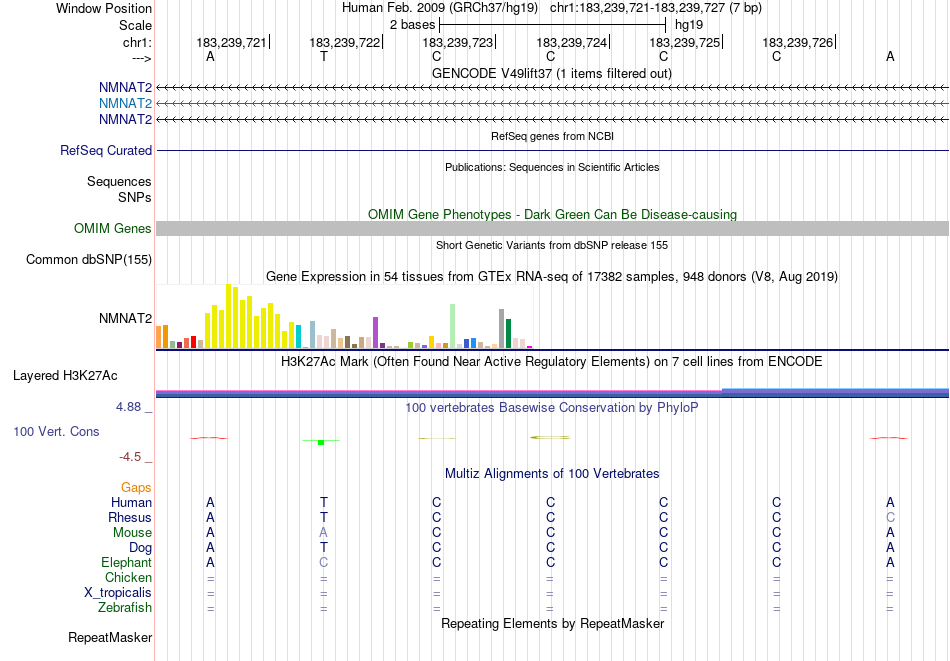Click base T in the ruler sequence row
The width and height of the screenshot is (950, 661).
324,56
